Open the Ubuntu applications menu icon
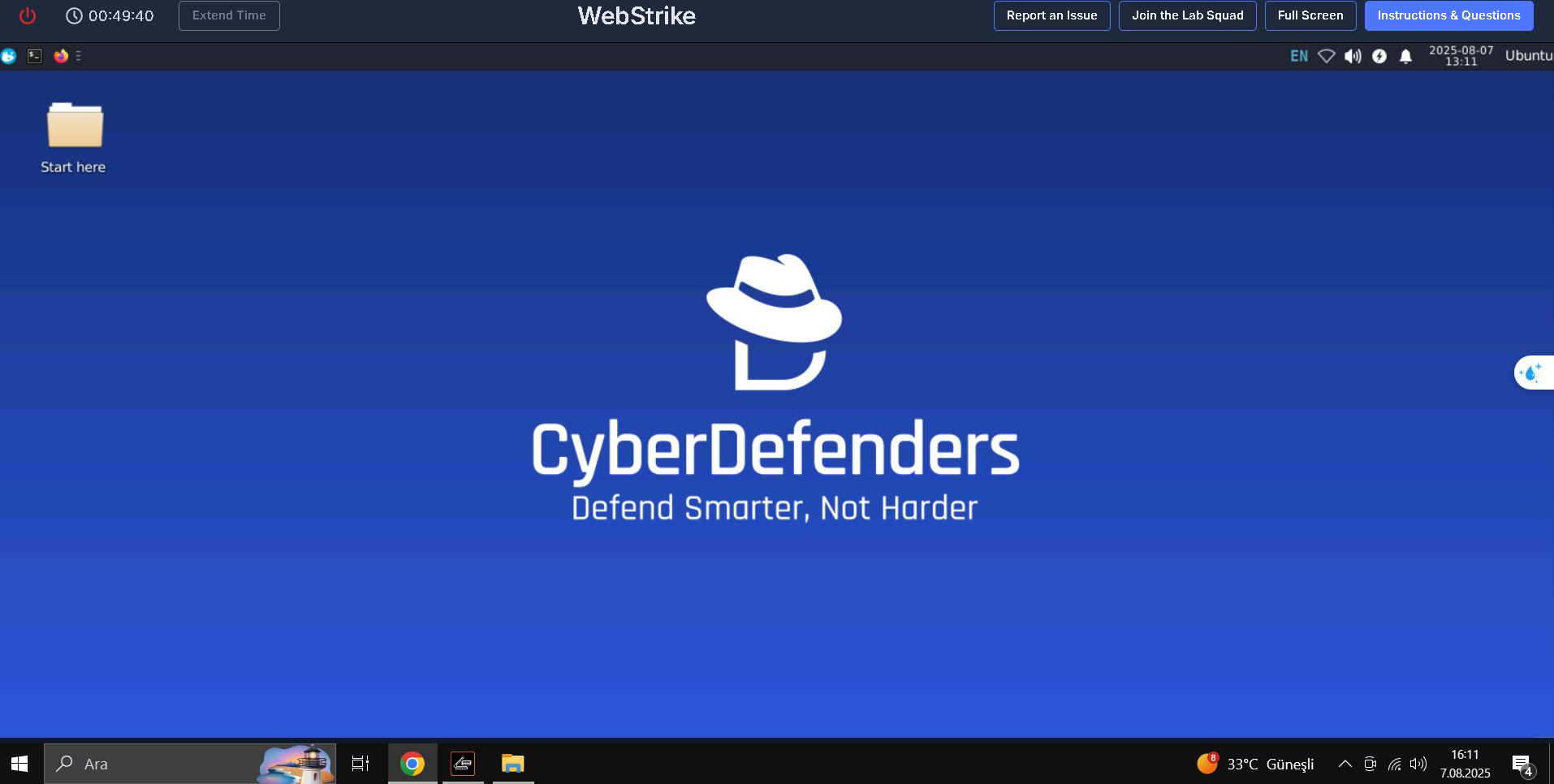 click(9, 56)
